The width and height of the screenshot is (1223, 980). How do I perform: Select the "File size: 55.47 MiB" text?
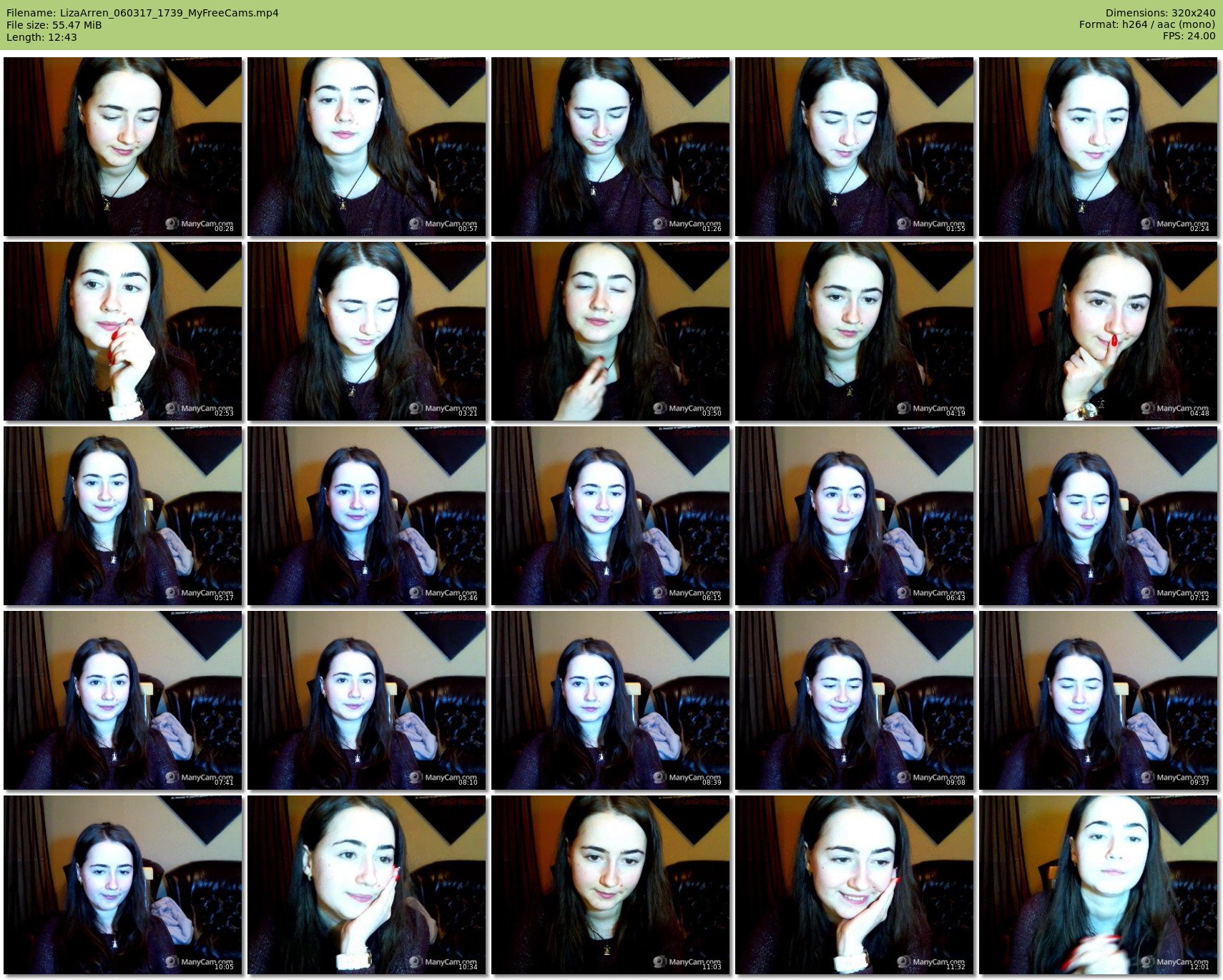[x=54, y=25]
